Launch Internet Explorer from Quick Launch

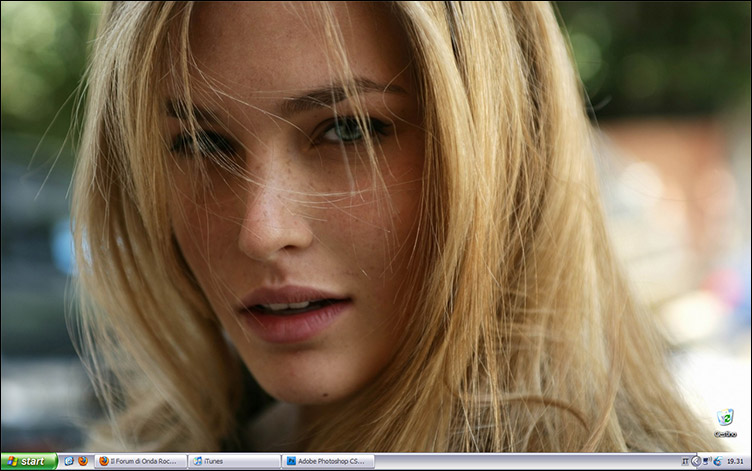click(69, 461)
